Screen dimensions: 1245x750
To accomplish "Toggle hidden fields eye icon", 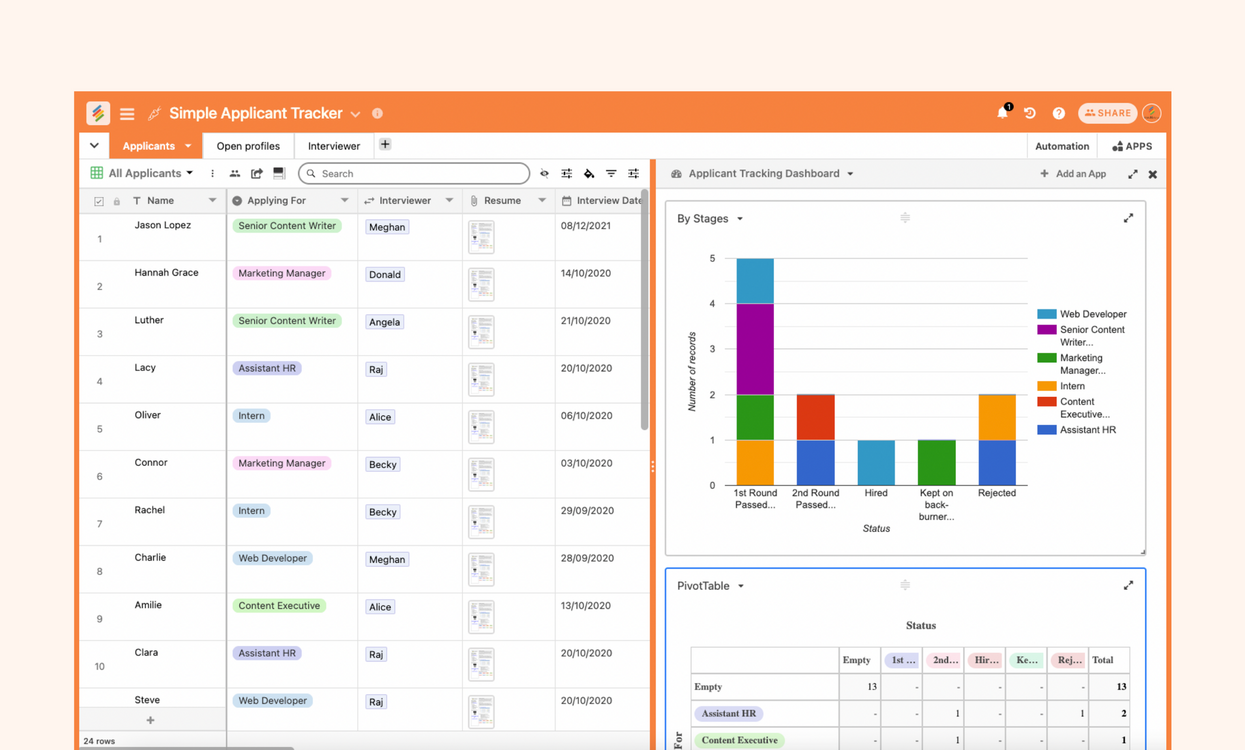I will (x=544, y=174).
